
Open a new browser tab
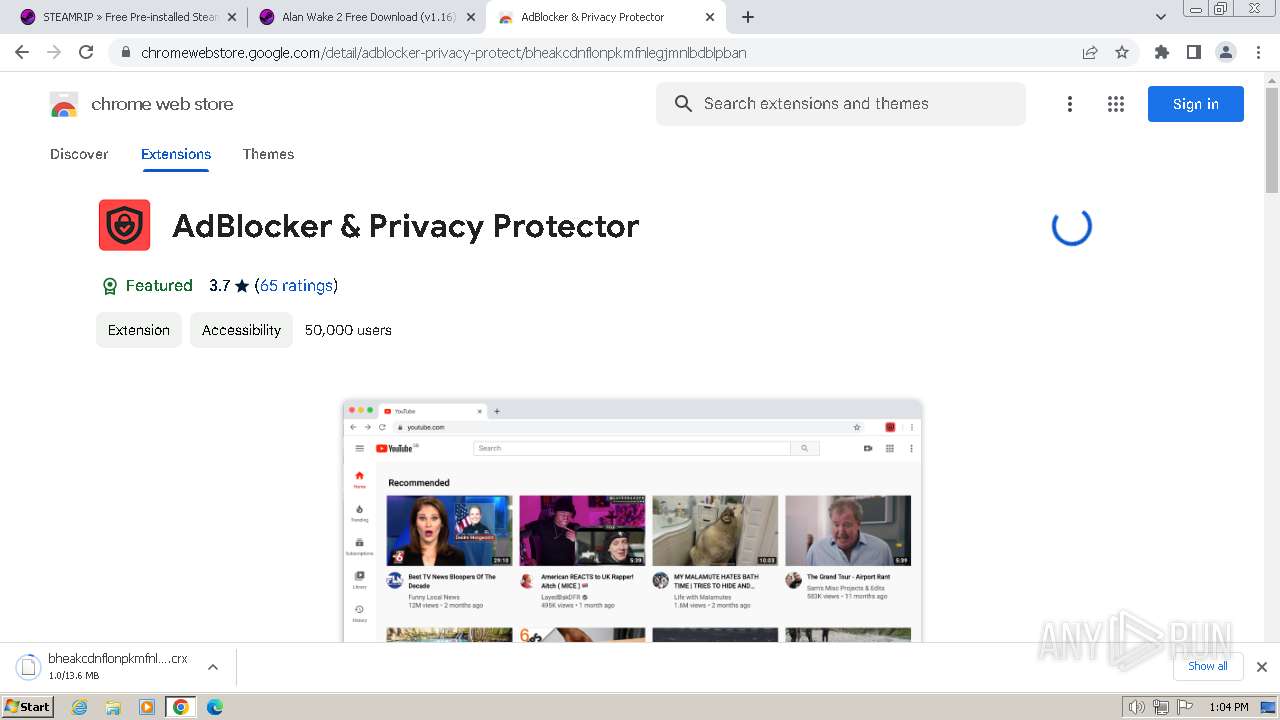pyautogui.click(x=747, y=17)
